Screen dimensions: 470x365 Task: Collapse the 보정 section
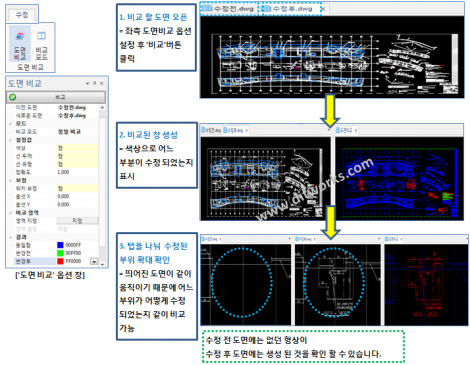(x=10, y=180)
